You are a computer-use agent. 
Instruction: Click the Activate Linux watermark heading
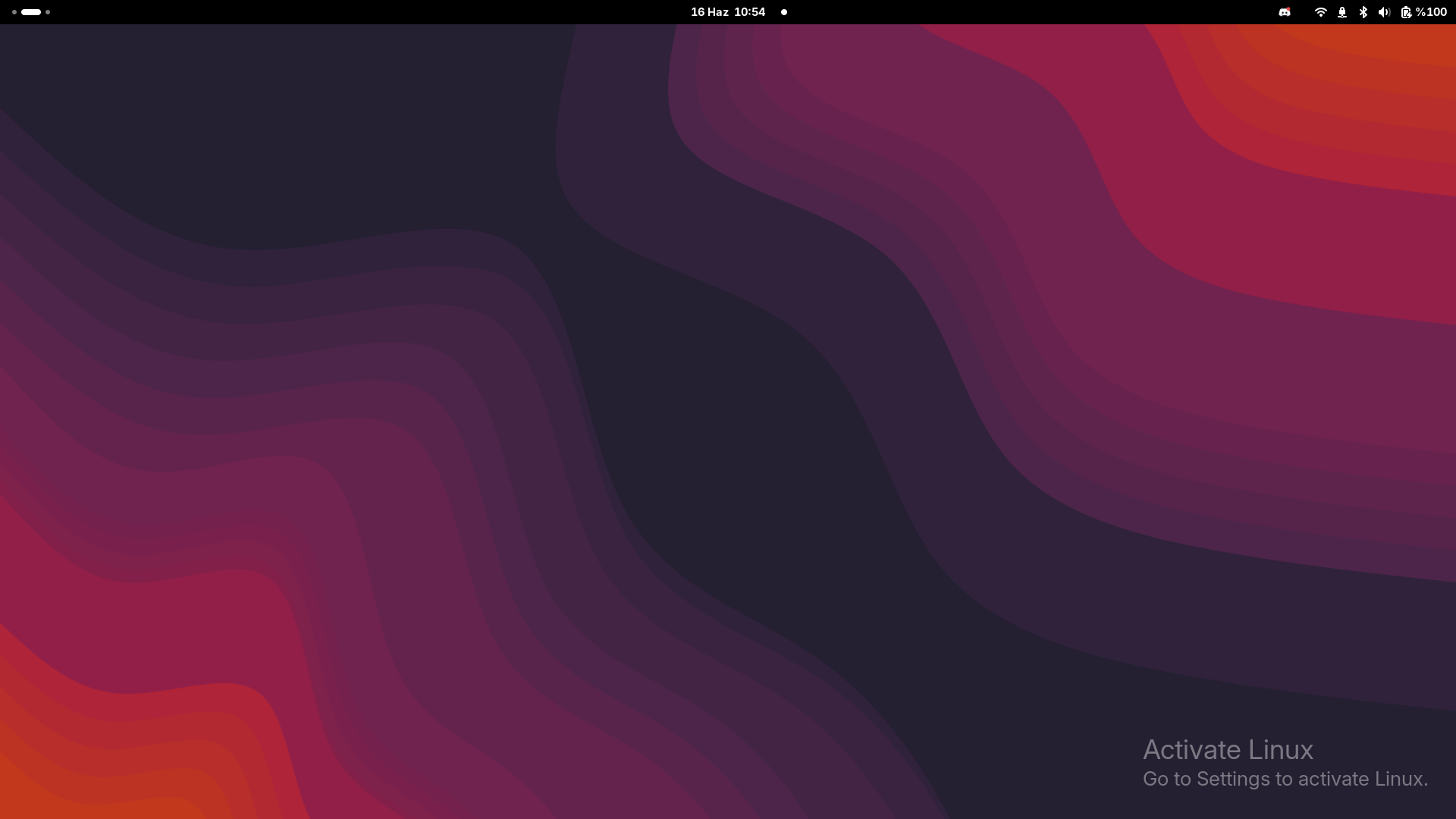(x=1228, y=750)
